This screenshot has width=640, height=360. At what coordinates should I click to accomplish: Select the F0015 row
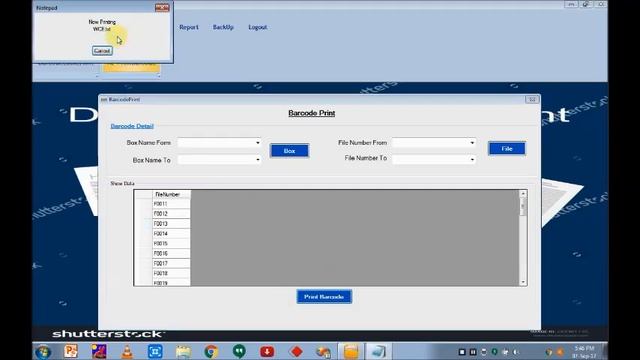171,243
